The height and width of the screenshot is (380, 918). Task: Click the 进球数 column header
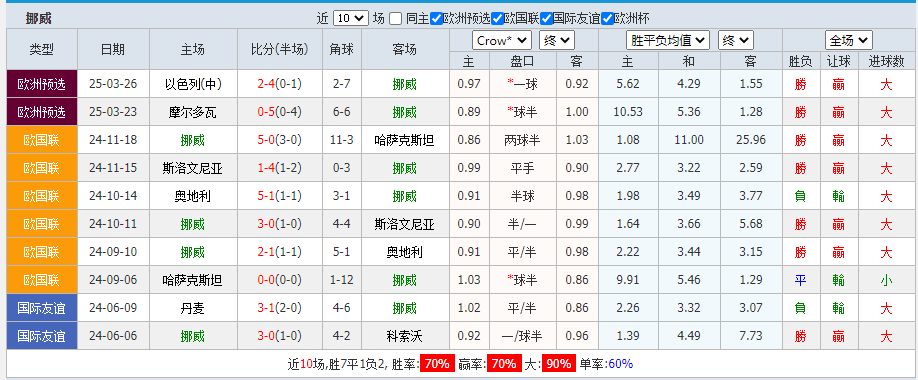[886, 61]
